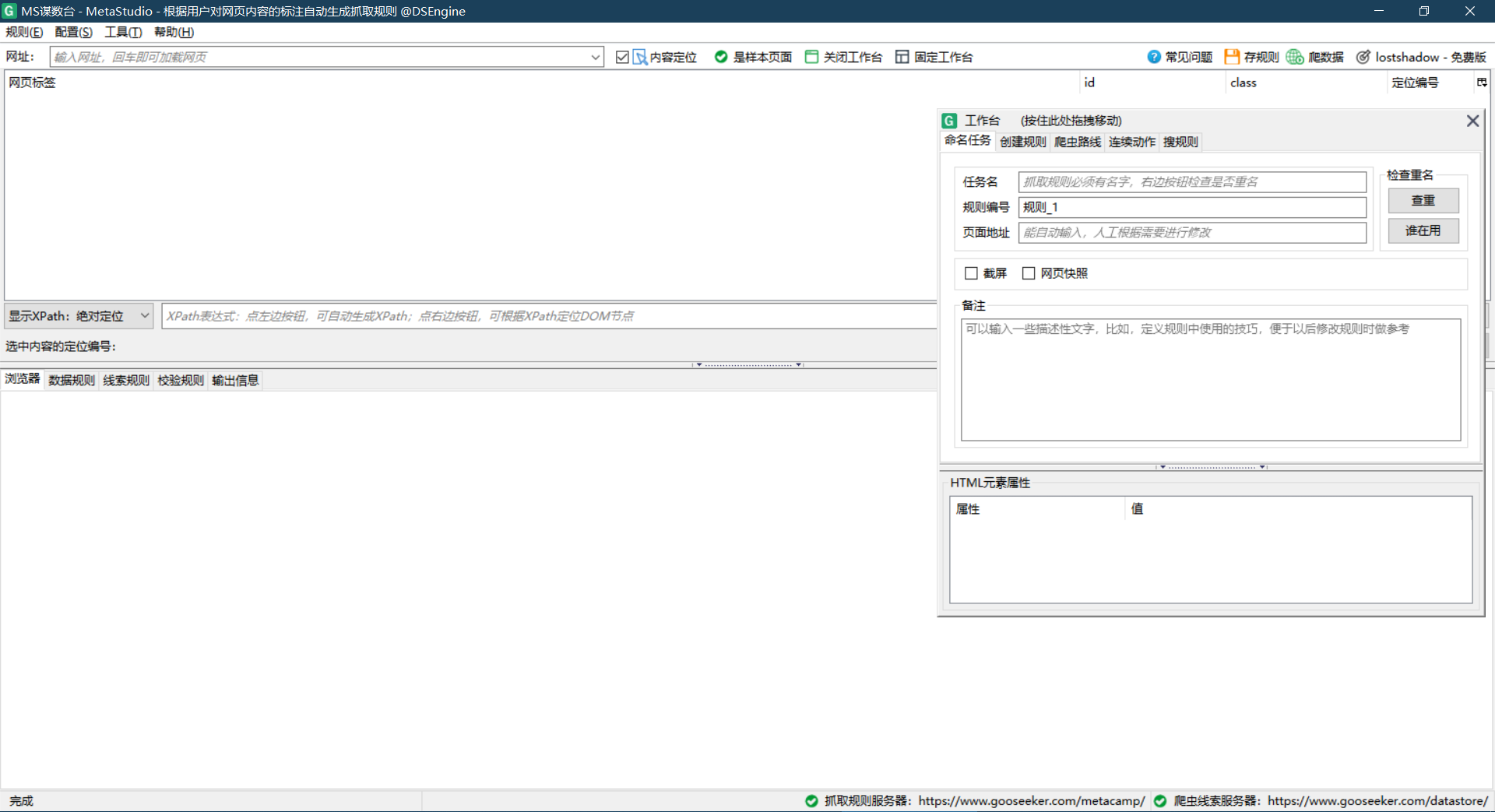Screen dimensions: 1495x812
Task: Click the 存规则 save icon
Action: tap(1232, 57)
